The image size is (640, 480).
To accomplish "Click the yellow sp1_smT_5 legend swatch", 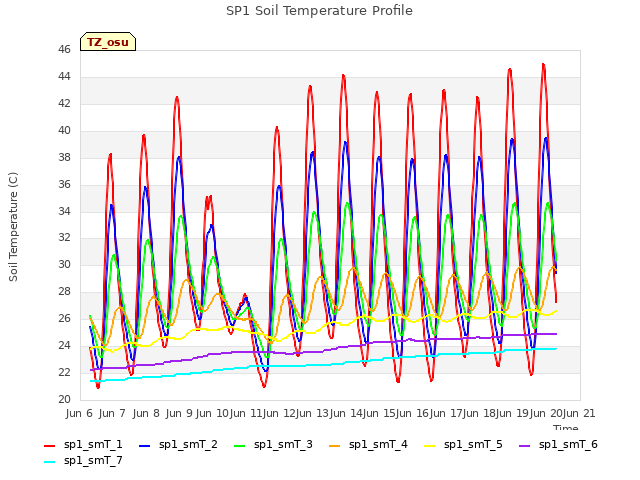I will pyautogui.click(x=429, y=446).
